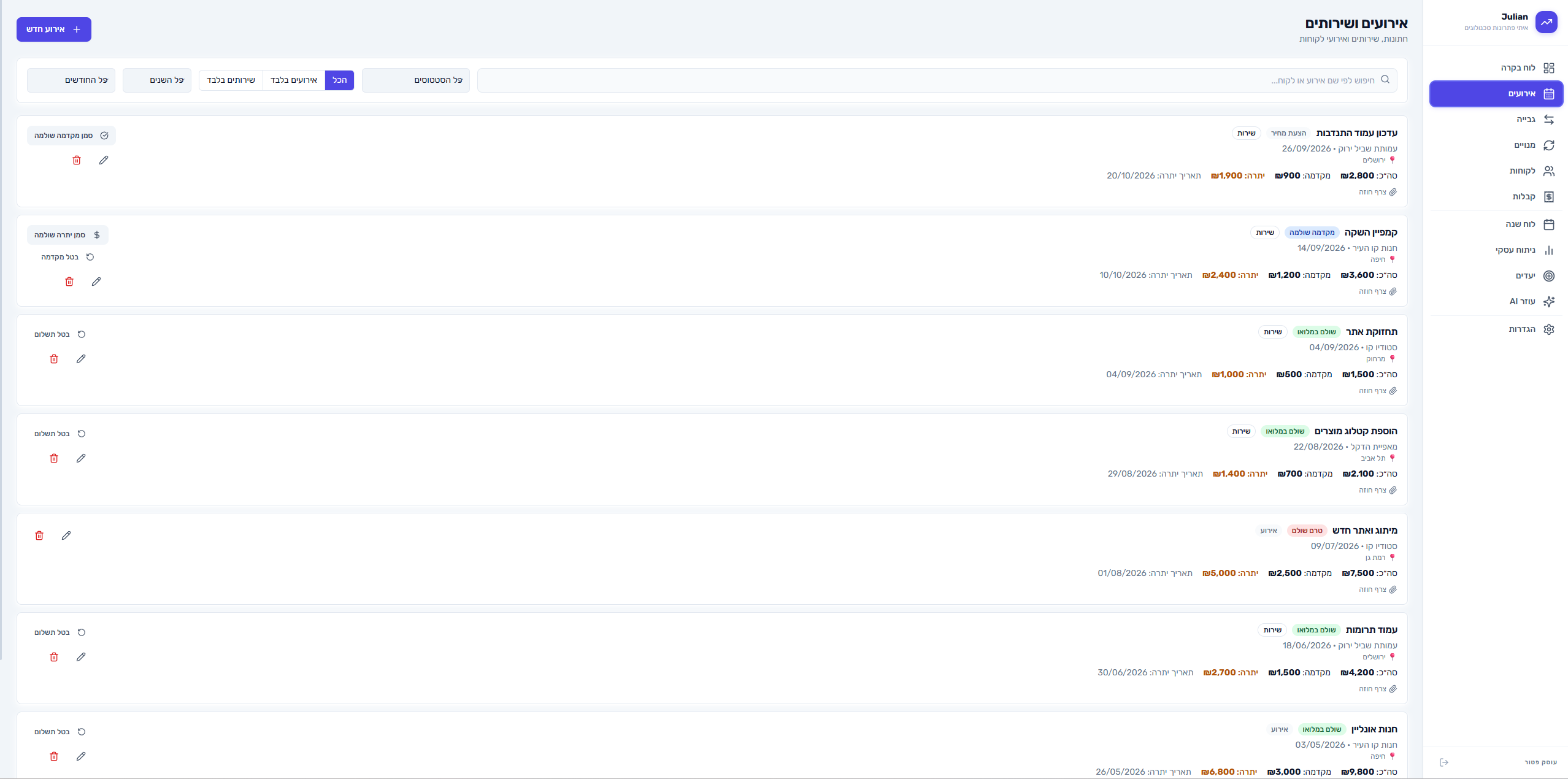Viewport: 1568px width, 779px height.
Task: Open הגדרות in the sidebar
Action: point(1496,329)
